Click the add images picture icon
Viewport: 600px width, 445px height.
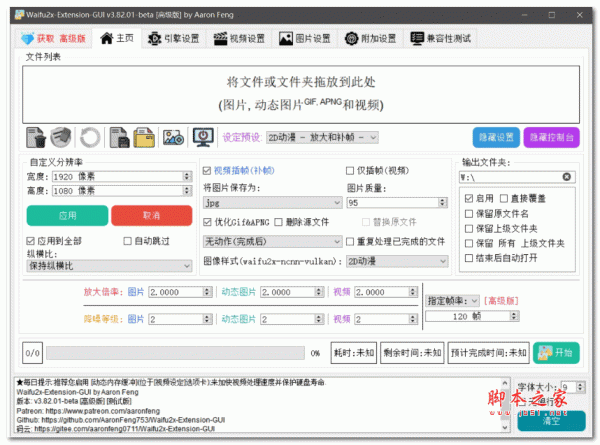[x=173, y=137]
